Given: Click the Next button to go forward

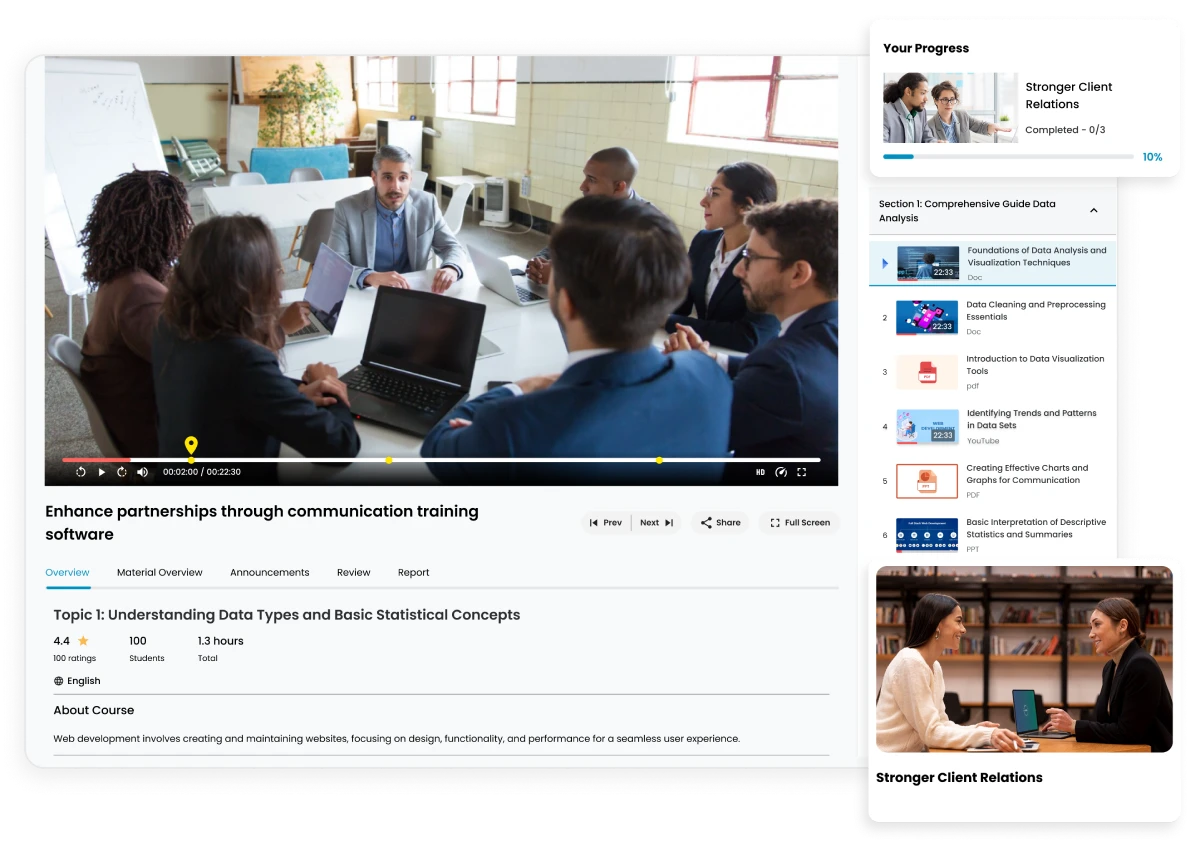Looking at the screenshot, I should (651, 522).
